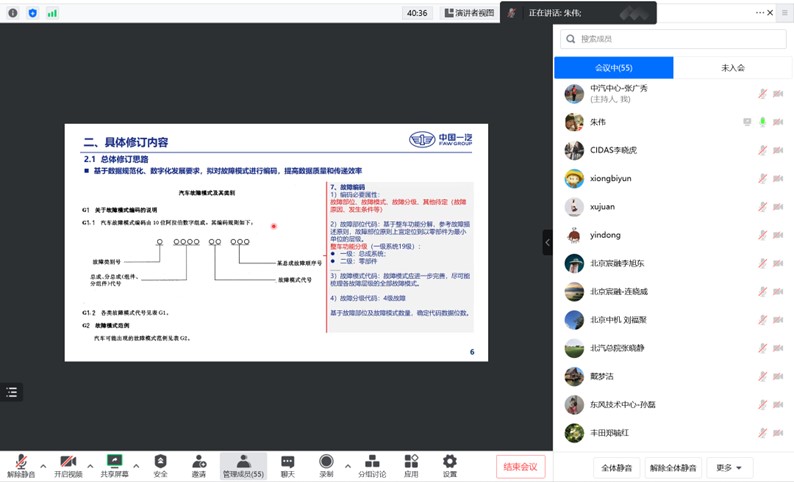Open the meeting info icon
Viewport: 794px width, 482px height.
click(x=13, y=13)
